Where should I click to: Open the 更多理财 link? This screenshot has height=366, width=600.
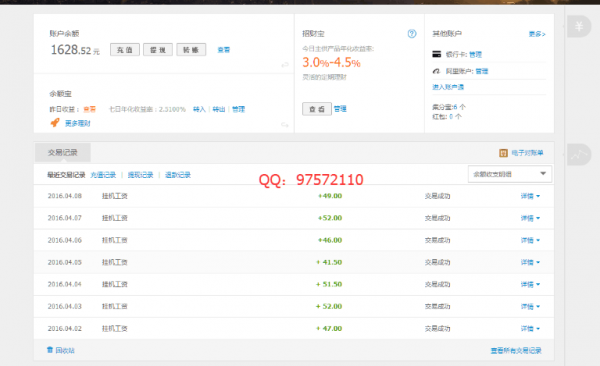point(78,123)
